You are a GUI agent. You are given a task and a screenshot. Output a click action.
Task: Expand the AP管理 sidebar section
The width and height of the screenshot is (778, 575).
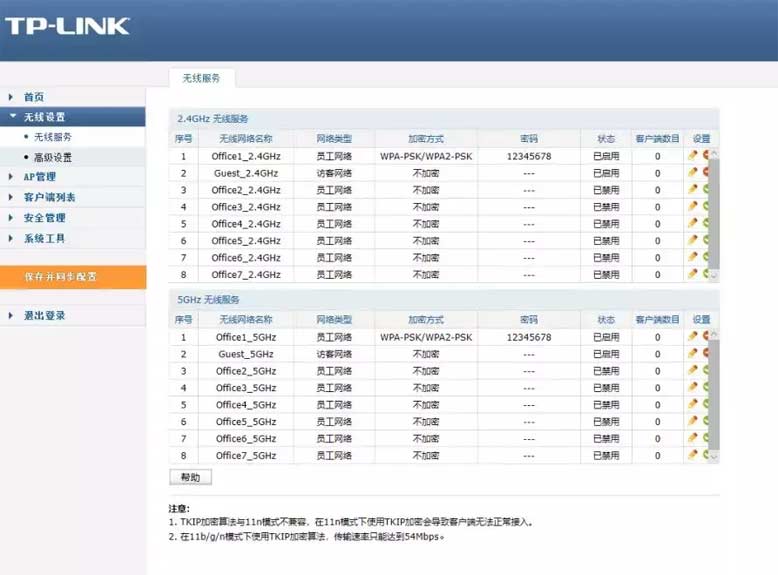[11, 177]
